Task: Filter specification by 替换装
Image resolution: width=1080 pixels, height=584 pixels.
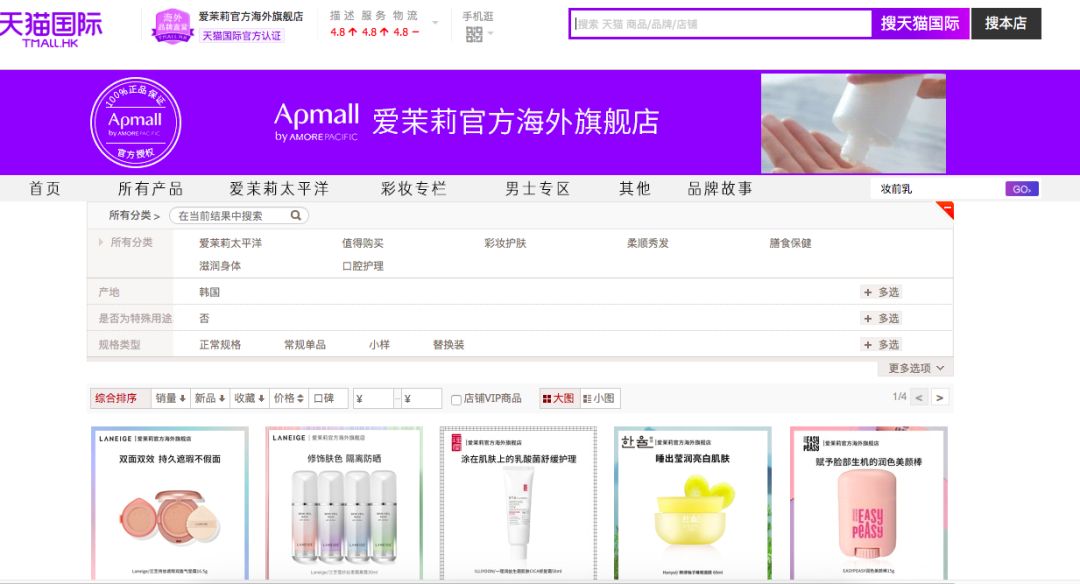Action: (x=448, y=344)
